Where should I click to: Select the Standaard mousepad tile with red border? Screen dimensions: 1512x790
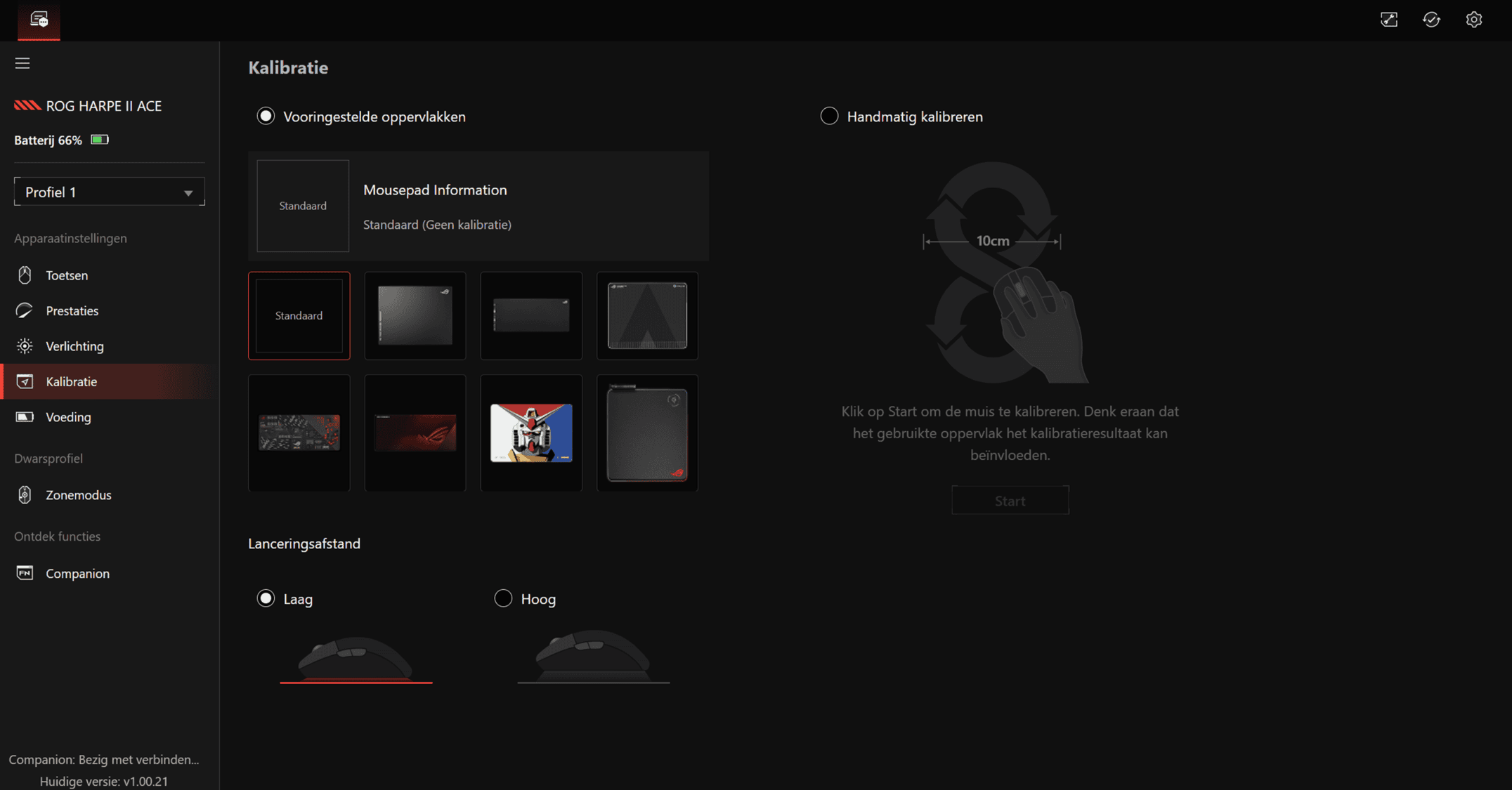point(299,316)
